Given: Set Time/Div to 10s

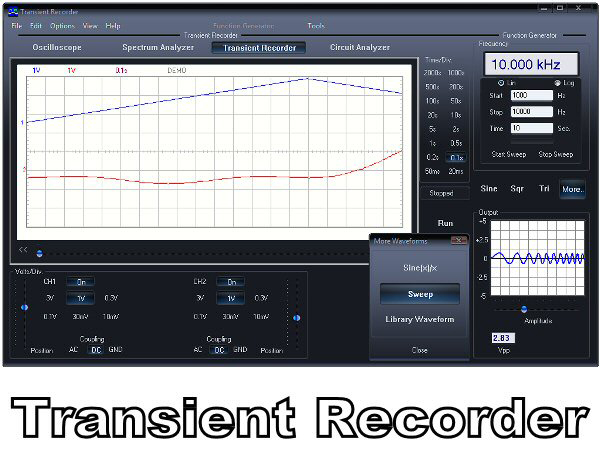Looking at the screenshot, I should pyautogui.click(x=456, y=115).
